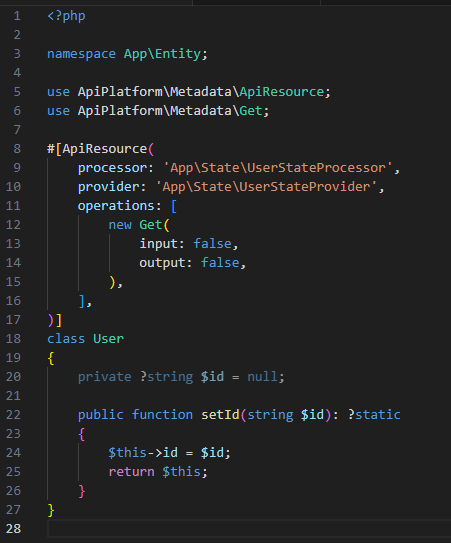The width and height of the screenshot is (451, 543).
Task: Click the 'public' keyword on line 22
Action: [x=100, y=415]
